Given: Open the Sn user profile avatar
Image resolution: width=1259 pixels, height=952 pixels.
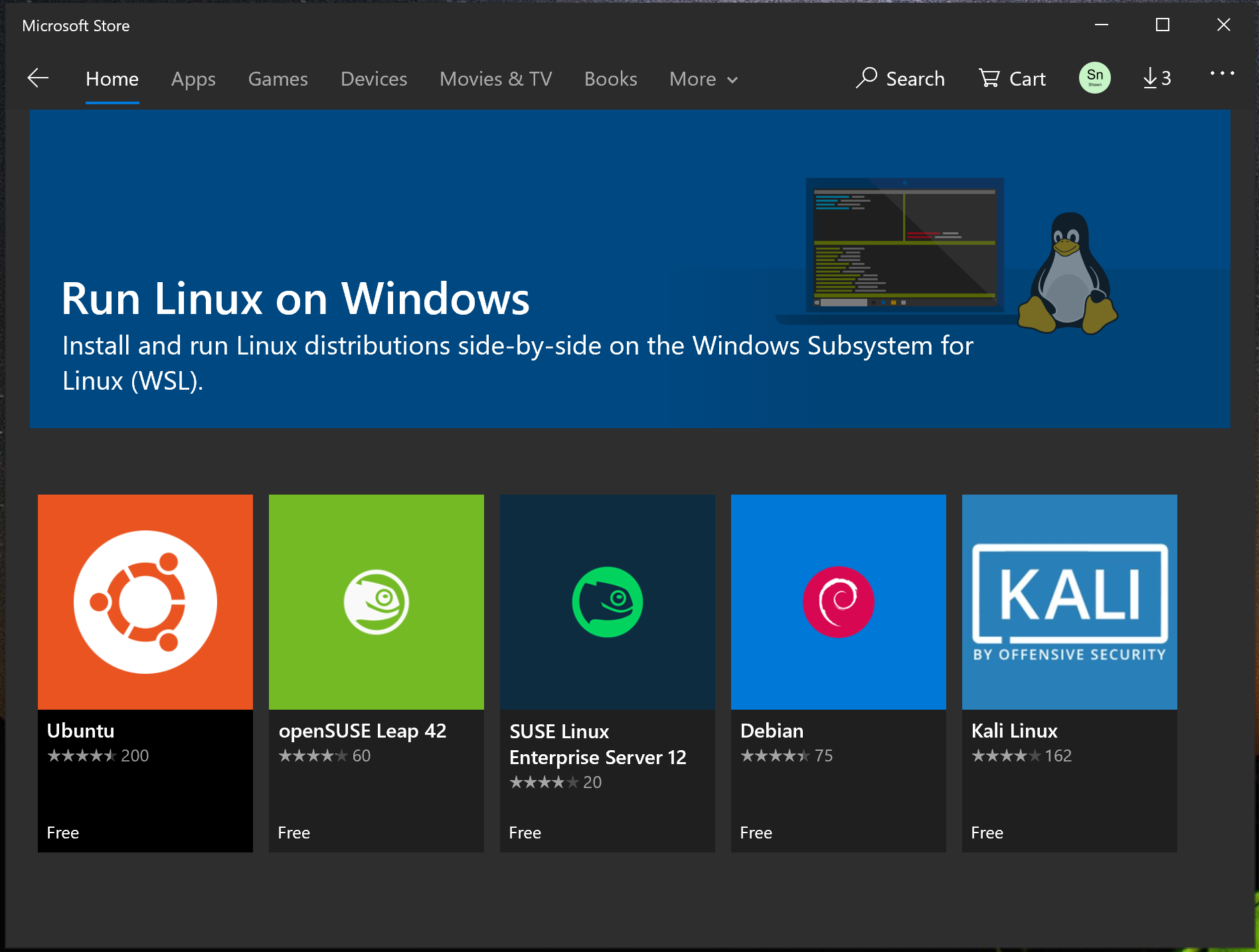Looking at the screenshot, I should [1094, 78].
